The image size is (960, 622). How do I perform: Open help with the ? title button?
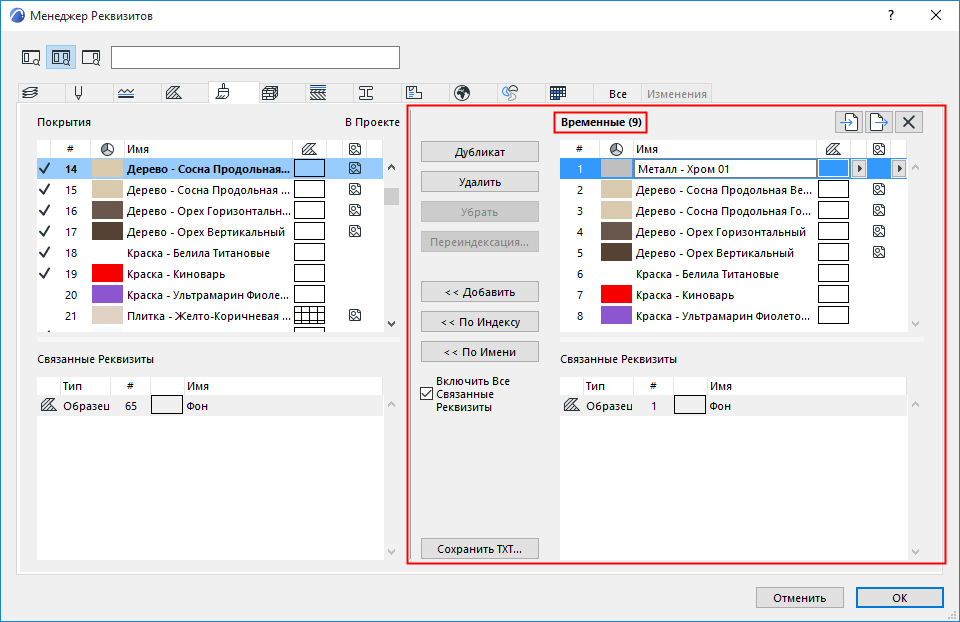click(891, 15)
